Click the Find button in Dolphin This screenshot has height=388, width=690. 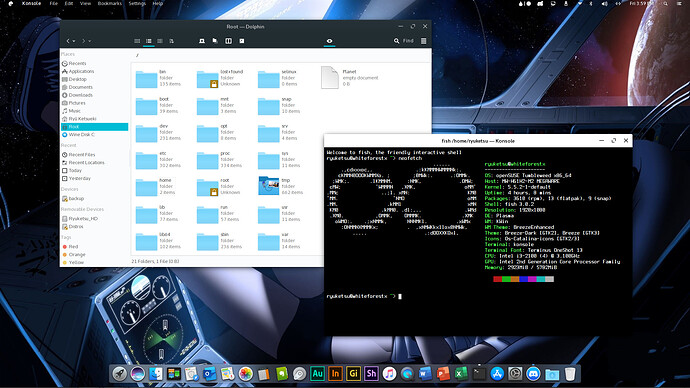pos(404,41)
